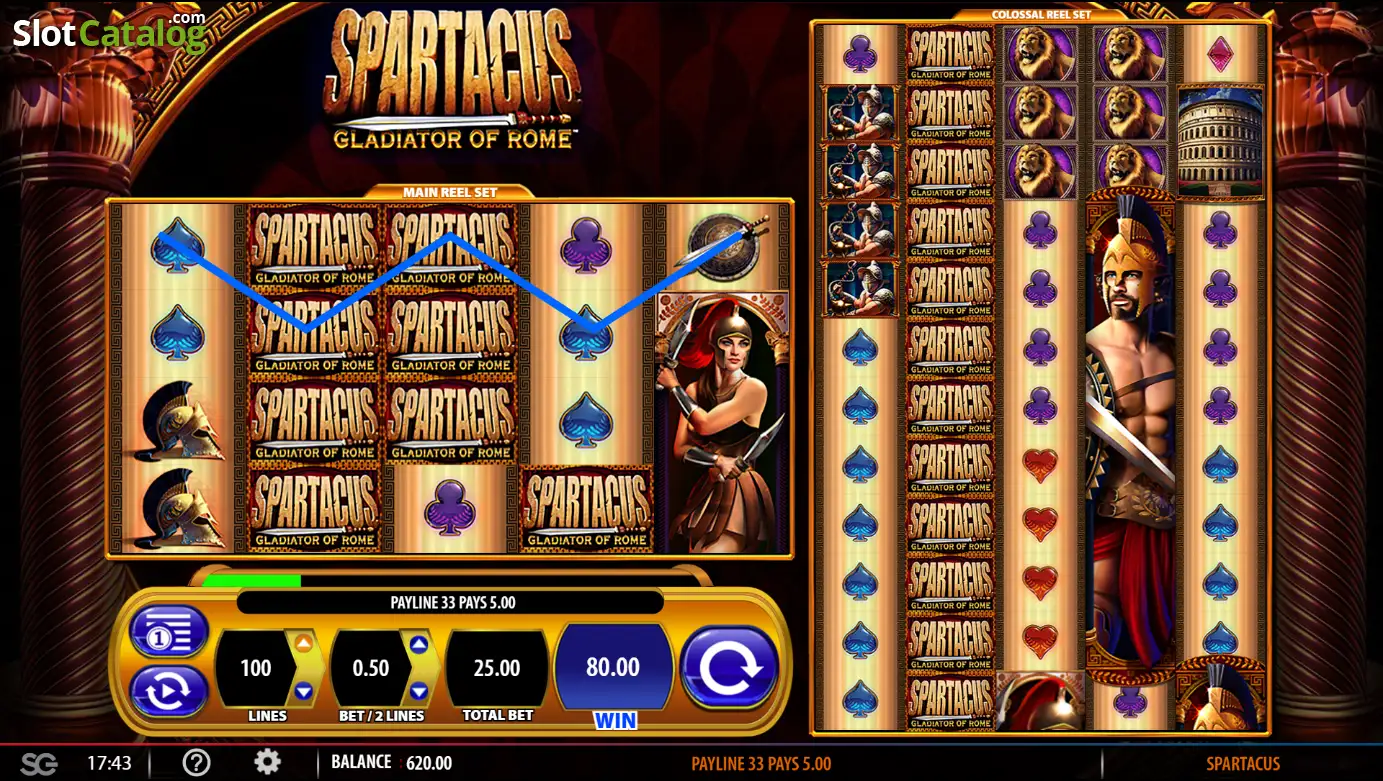
Task: Open the help question mark icon
Action: point(196,763)
